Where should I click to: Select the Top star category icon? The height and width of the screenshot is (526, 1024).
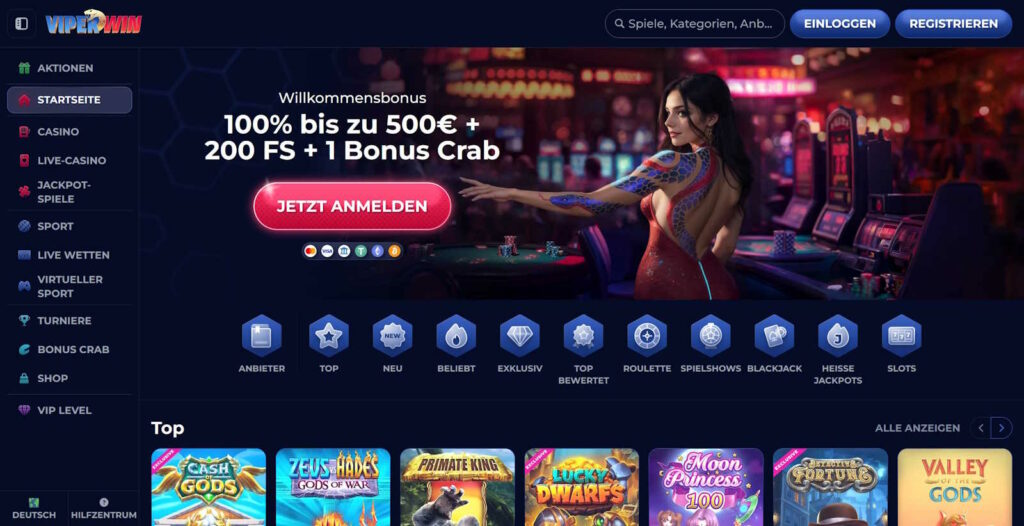coord(328,336)
